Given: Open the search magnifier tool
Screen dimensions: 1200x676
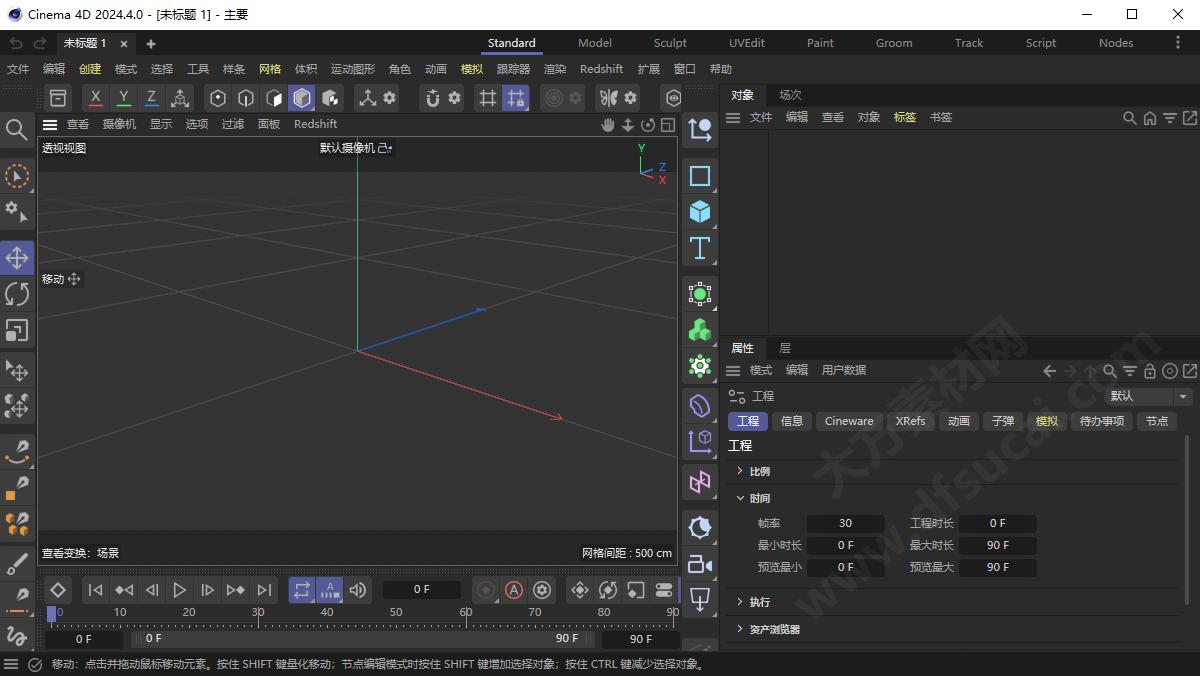Looking at the screenshot, I should point(17,129).
